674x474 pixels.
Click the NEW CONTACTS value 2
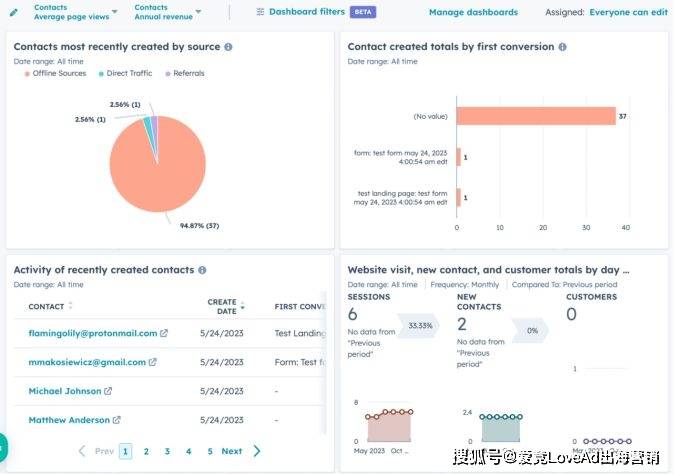click(x=462, y=324)
